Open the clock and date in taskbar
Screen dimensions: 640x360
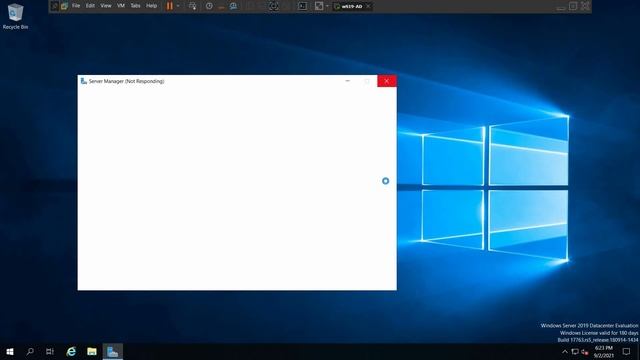pos(604,351)
